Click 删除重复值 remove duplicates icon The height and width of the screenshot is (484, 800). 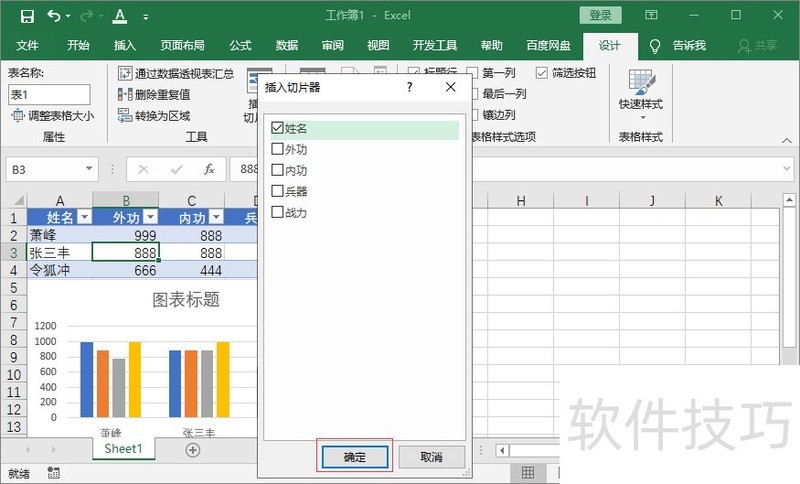pos(124,94)
